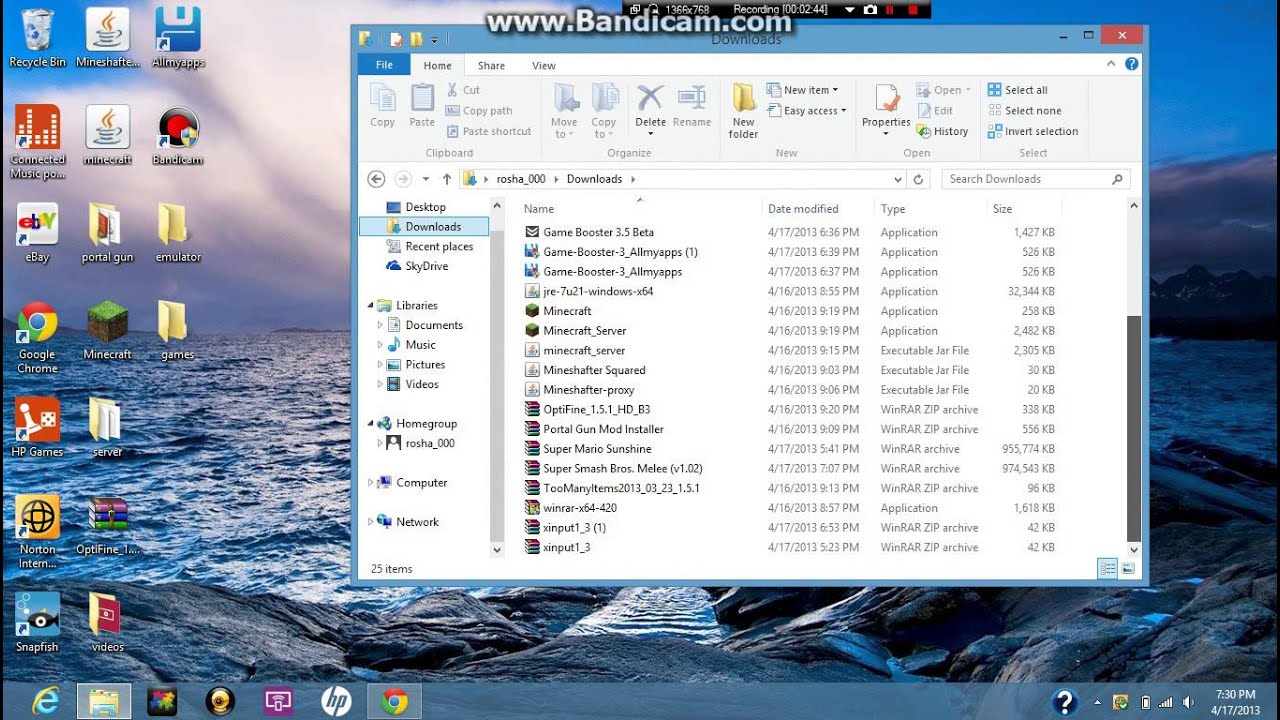Select Desktop in the navigation pane
This screenshot has width=1280, height=720.
click(425, 207)
